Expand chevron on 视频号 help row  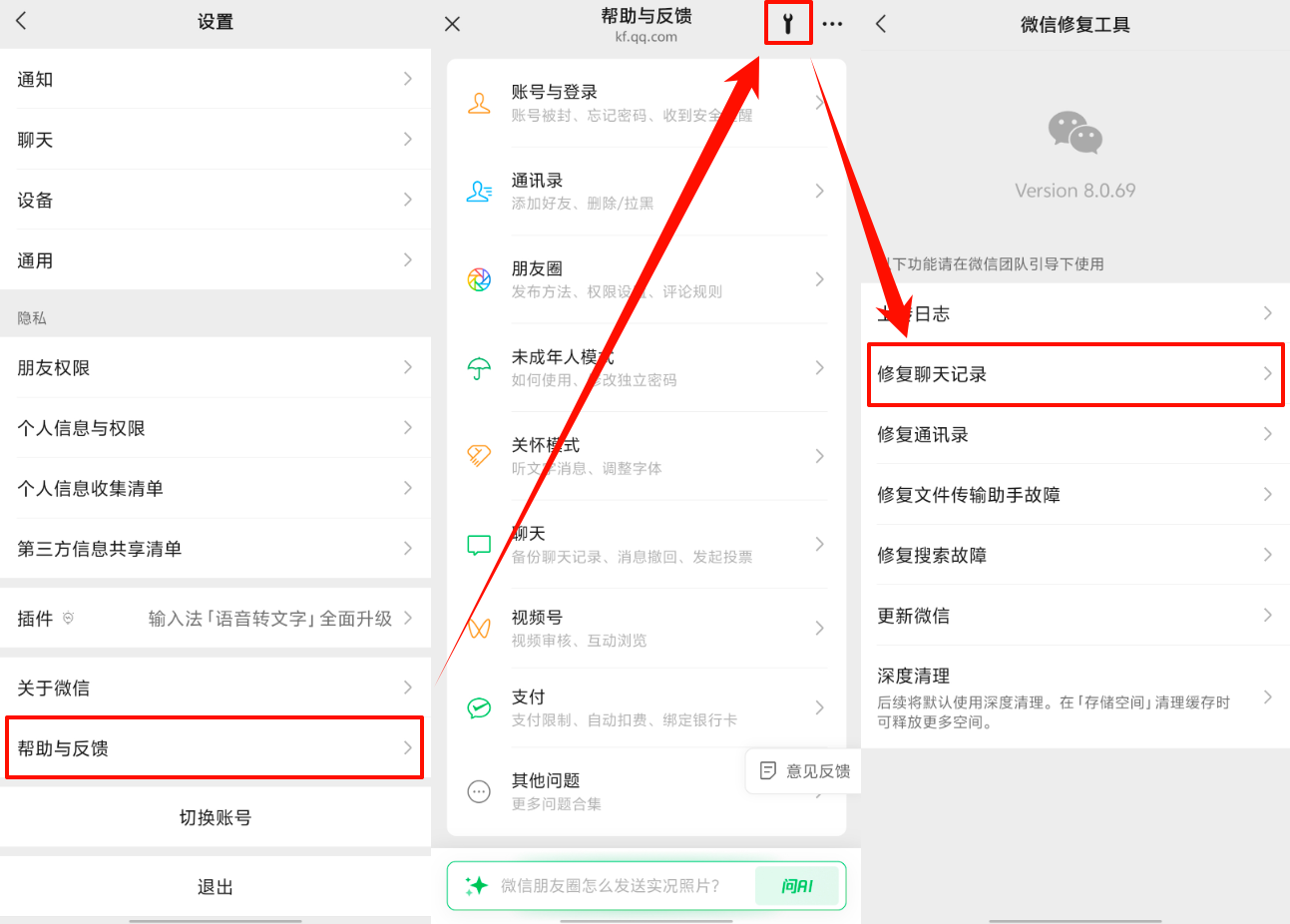pos(820,628)
